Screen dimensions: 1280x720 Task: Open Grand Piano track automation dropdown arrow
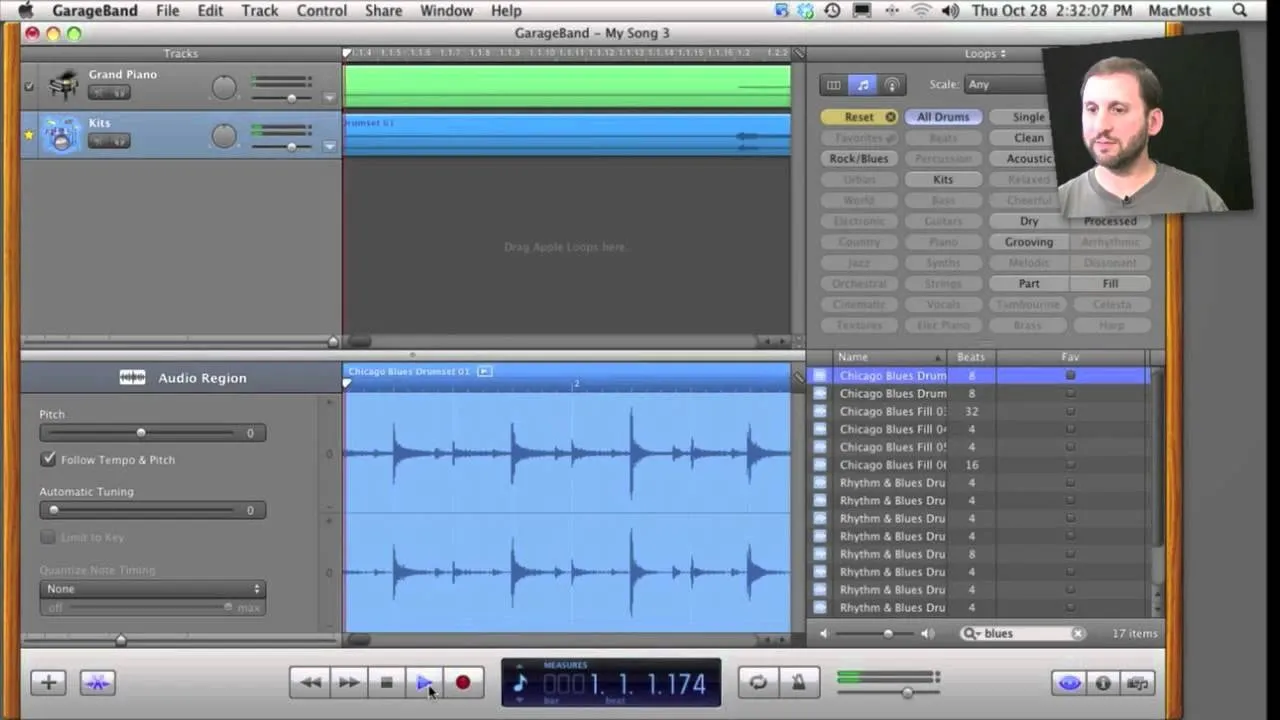click(x=329, y=98)
